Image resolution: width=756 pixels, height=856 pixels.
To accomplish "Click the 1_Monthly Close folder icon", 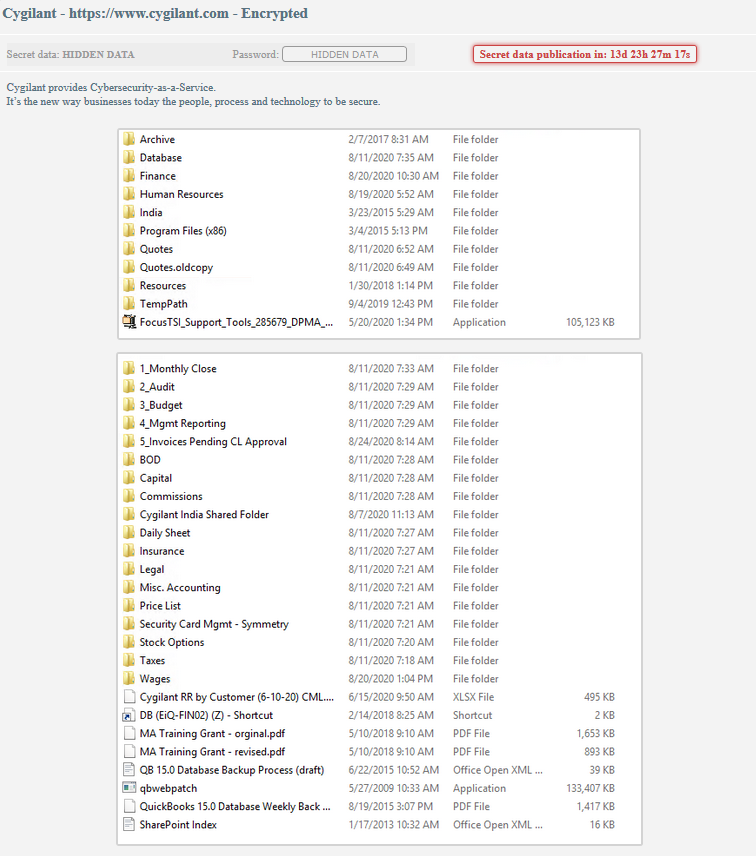I will [x=129, y=368].
